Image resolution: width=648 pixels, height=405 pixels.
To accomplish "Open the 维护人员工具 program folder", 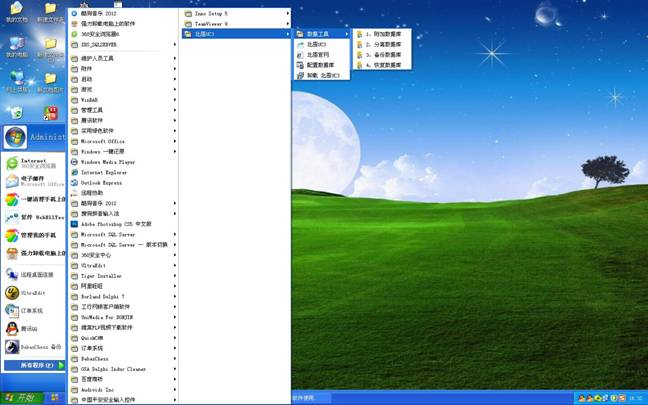I will [124, 59].
